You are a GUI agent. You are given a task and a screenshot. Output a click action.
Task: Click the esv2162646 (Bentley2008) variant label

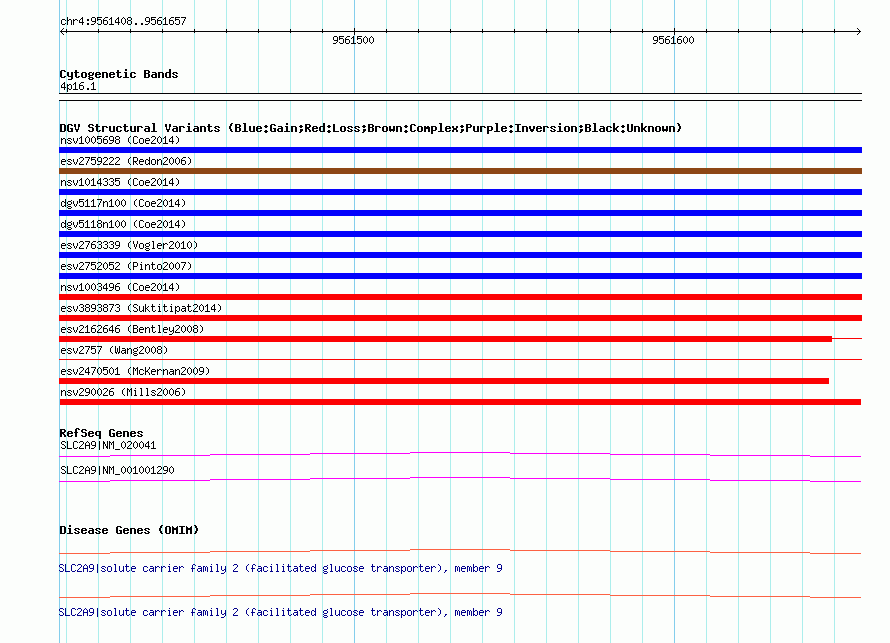tap(132, 329)
